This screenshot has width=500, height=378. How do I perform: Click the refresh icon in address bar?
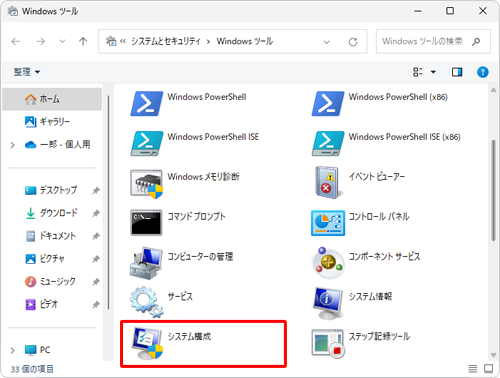pyautogui.click(x=353, y=42)
